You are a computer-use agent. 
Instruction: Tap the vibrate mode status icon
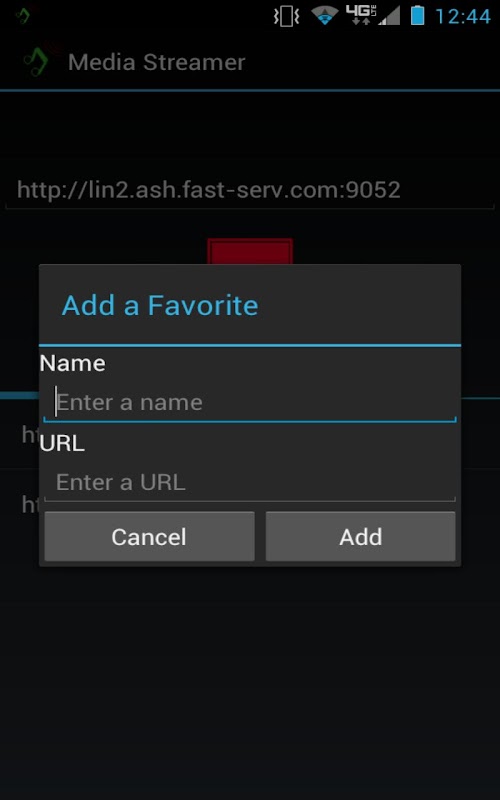[x=286, y=16]
